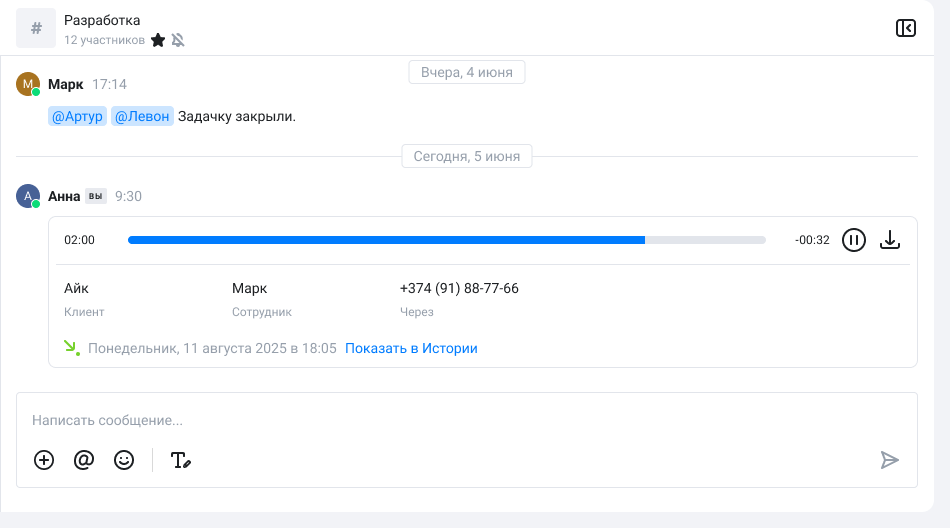Open text formatting options
The width and height of the screenshot is (950, 528).
(180, 460)
